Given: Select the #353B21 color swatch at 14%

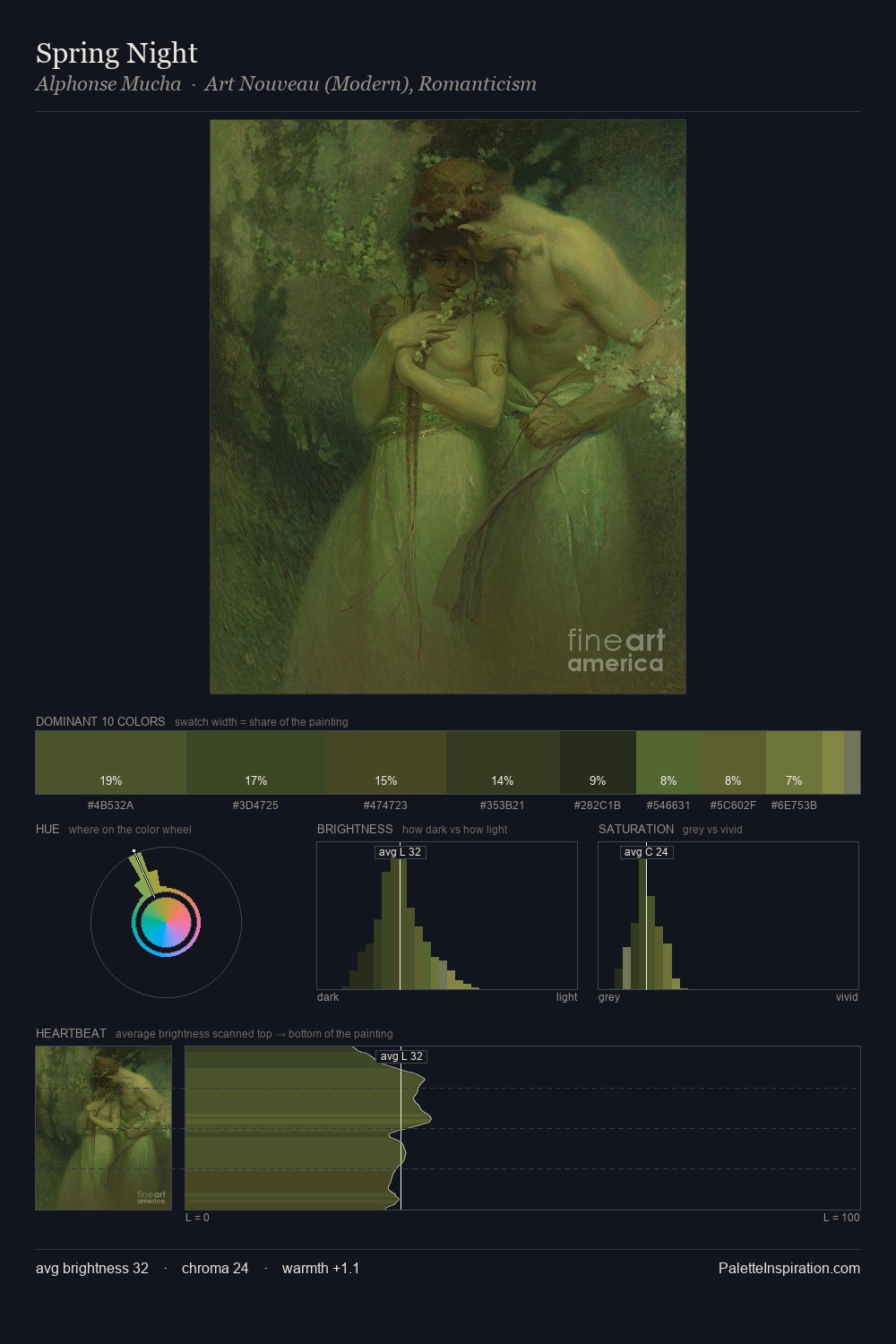Looking at the screenshot, I should (503, 762).
